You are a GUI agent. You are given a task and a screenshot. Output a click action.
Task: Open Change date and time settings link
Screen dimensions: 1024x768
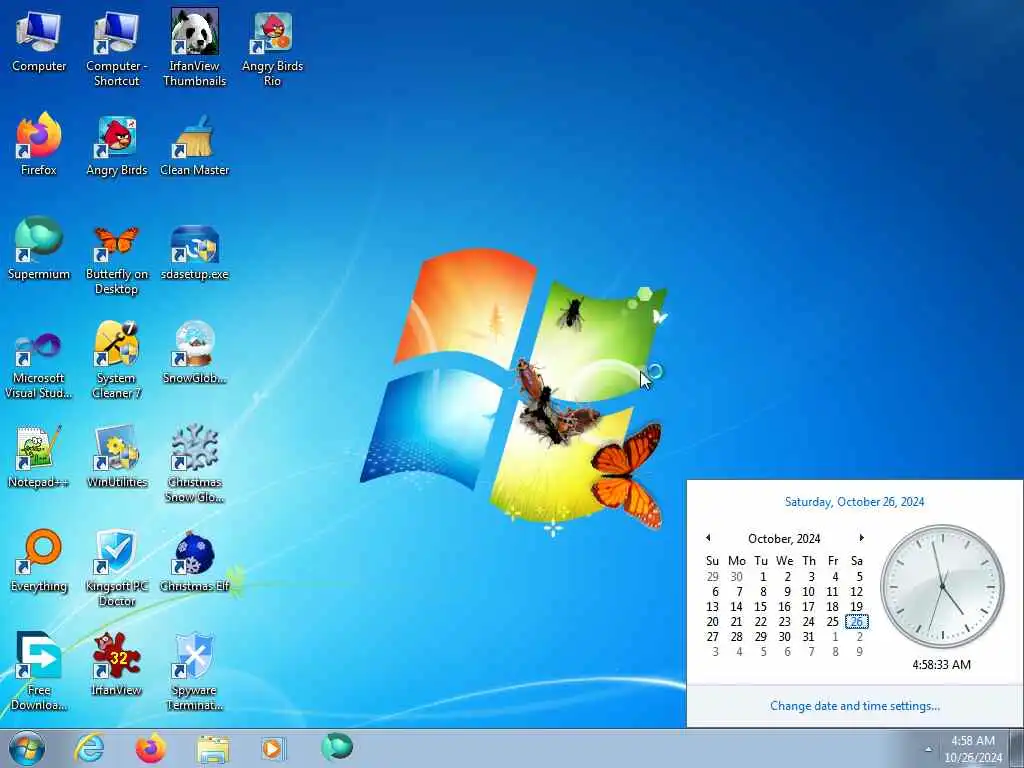click(855, 706)
